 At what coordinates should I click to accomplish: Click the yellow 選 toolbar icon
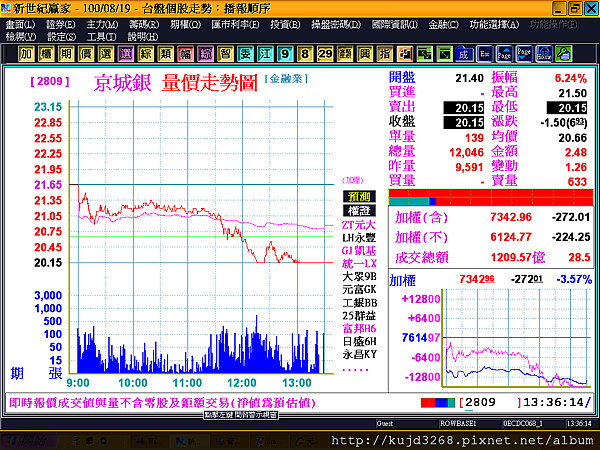pyautogui.click(x=106, y=54)
